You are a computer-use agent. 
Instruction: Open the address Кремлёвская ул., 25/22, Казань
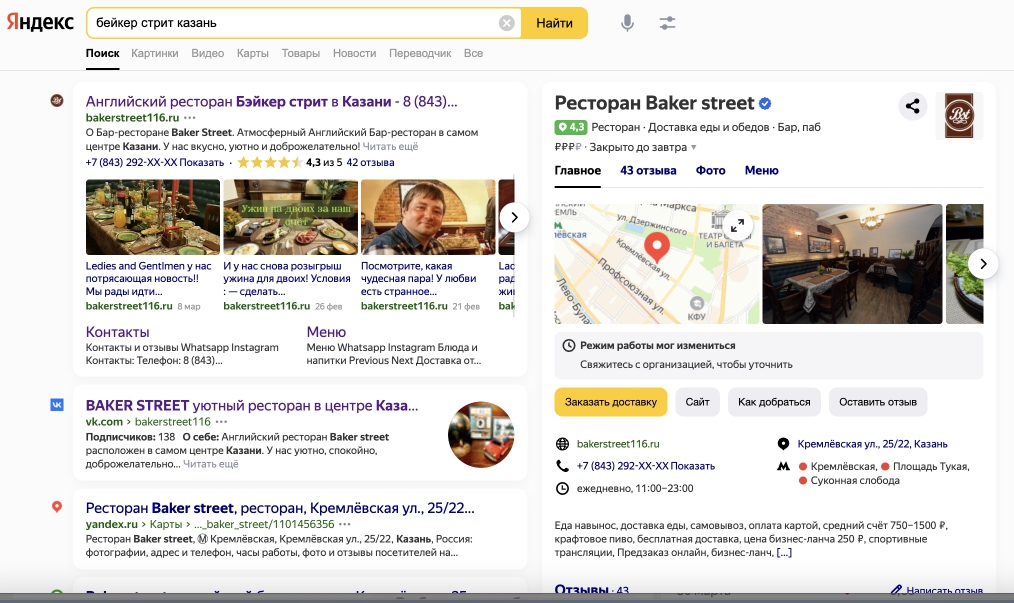click(x=872, y=444)
